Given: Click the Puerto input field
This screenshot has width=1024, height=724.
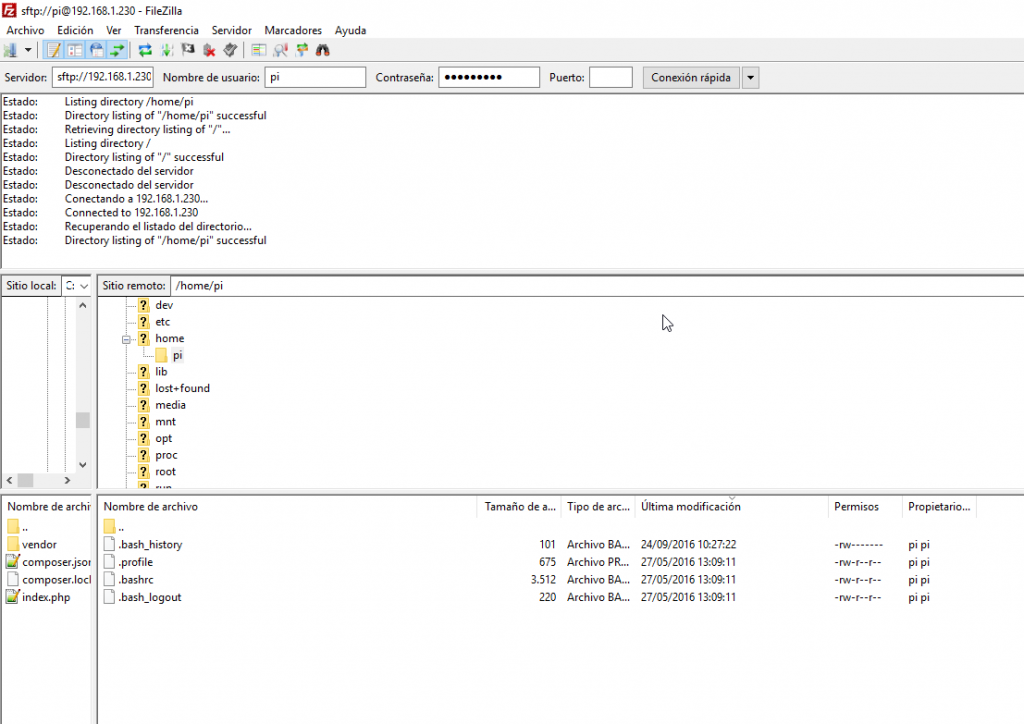Looking at the screenshot, I should point(610,77).
